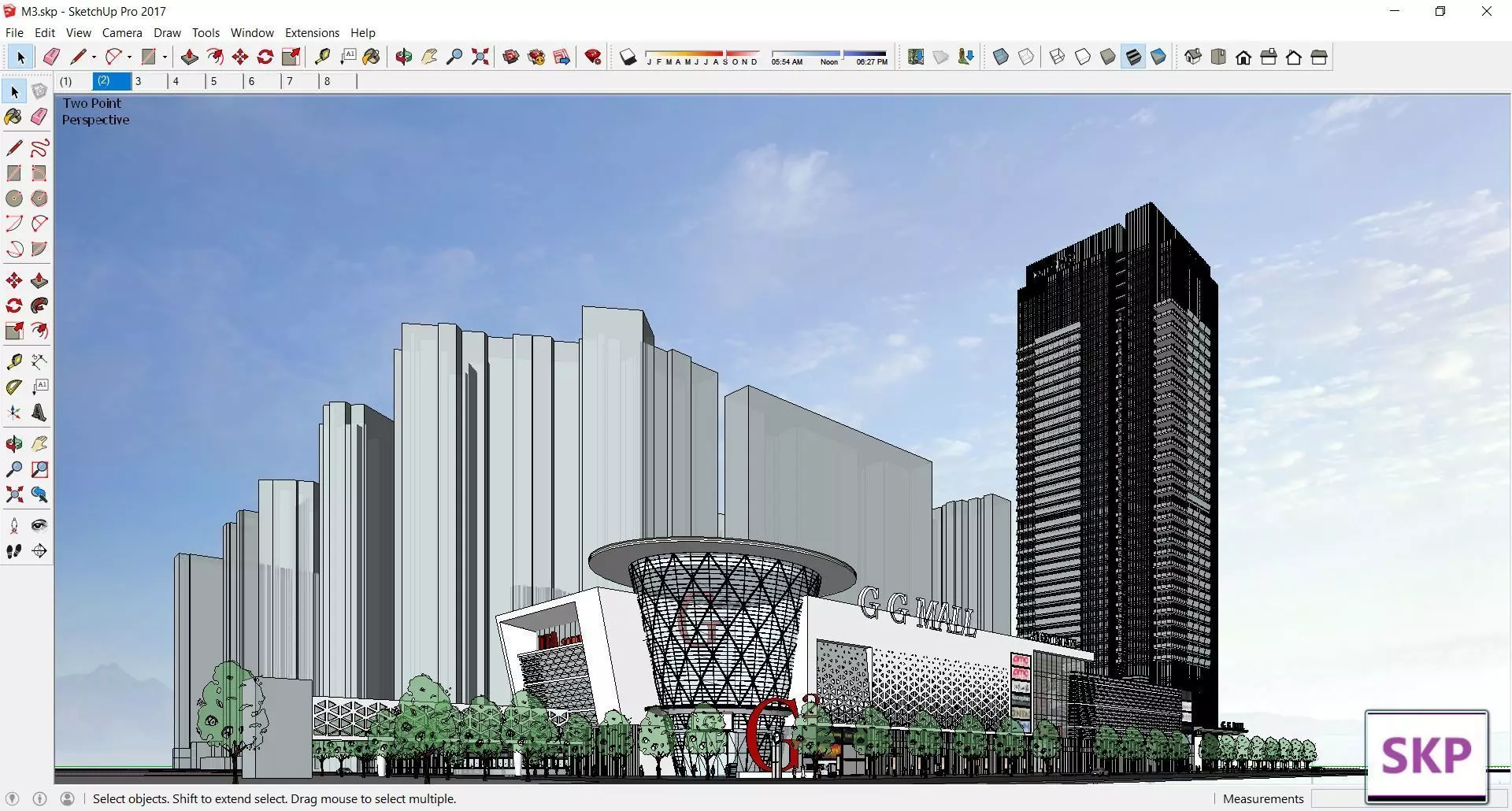1512x811 pixels.
Task: Switch to Wireframe face style
Action: coord(1058,57)
